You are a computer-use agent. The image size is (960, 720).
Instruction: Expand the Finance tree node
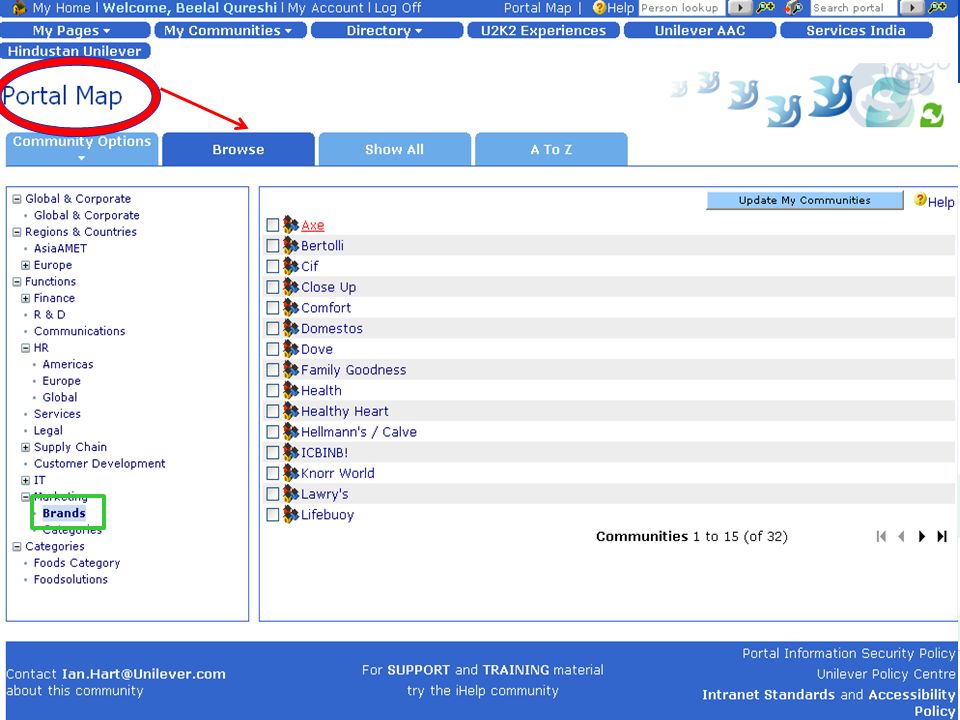pos(26,298)
